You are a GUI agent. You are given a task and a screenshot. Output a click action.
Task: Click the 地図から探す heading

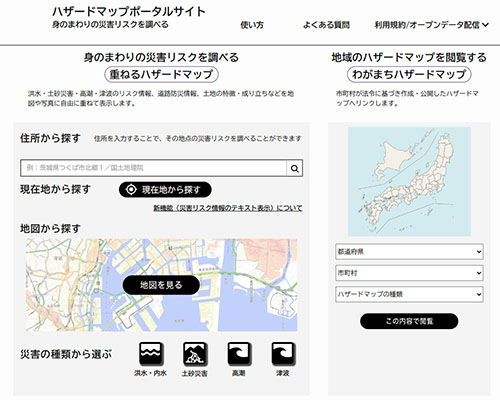pos(50,229)
